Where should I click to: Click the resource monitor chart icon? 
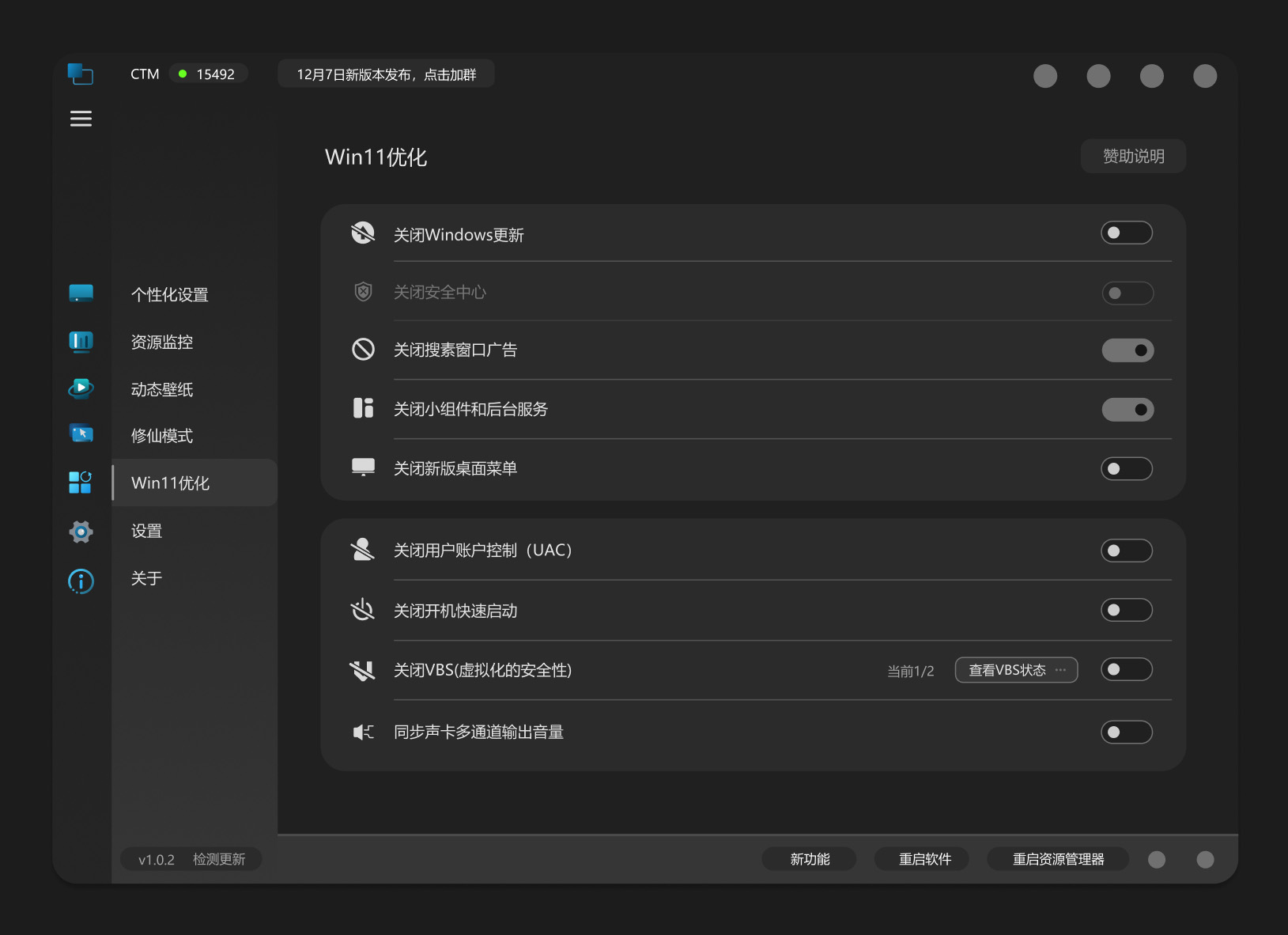[x=81, y=341]
